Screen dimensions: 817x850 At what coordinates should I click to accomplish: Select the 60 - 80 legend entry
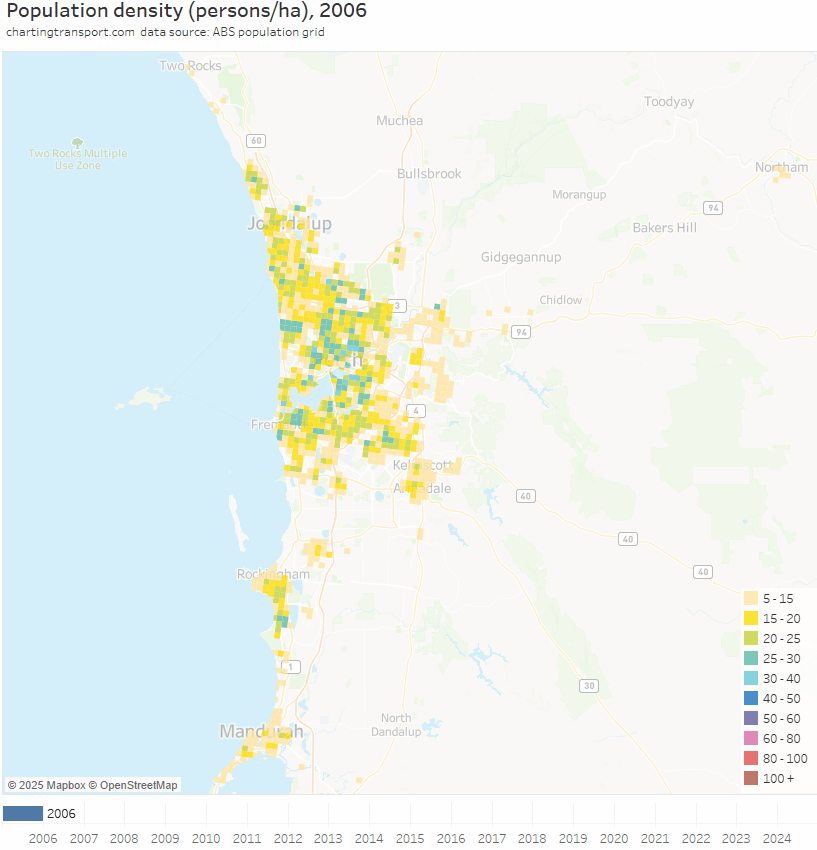[750, 738]
